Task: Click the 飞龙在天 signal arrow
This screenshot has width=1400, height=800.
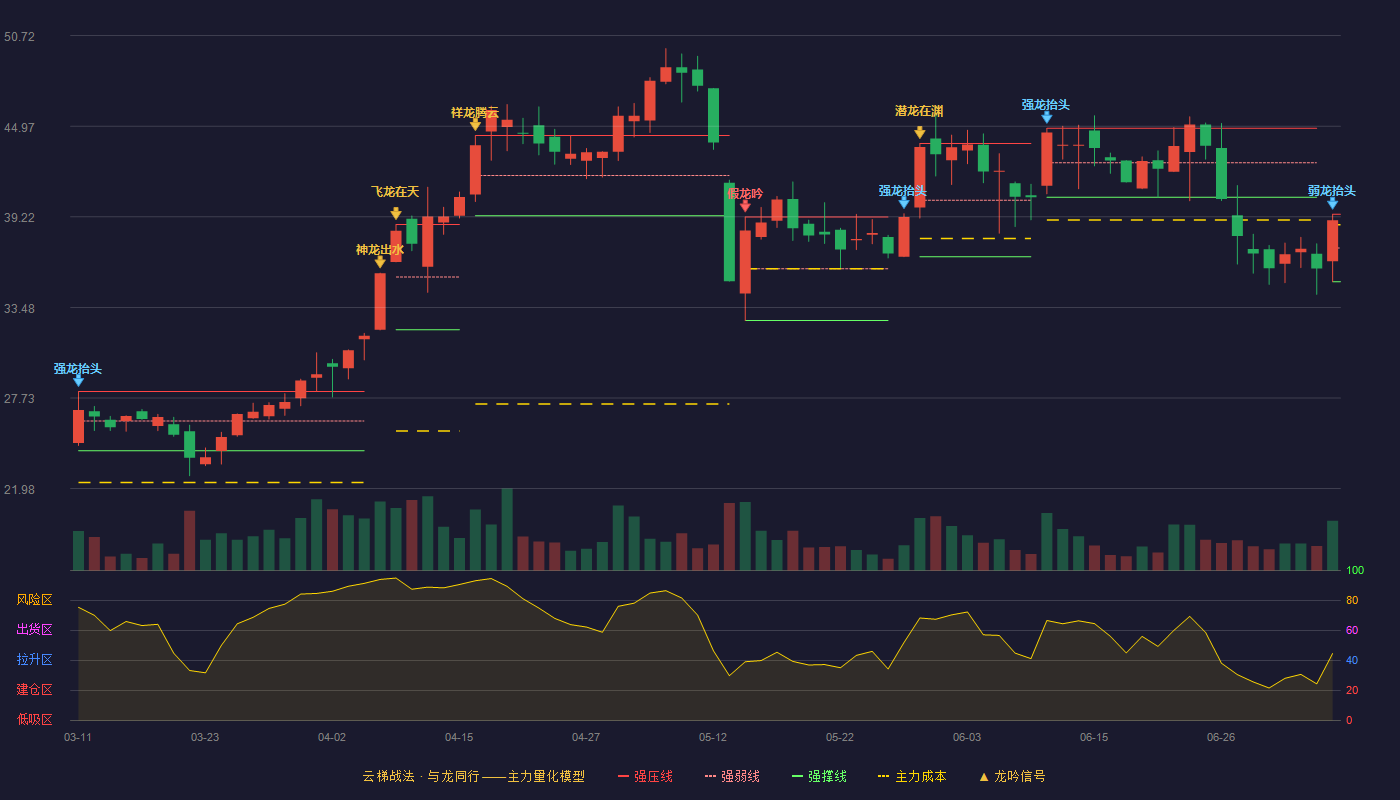Action: tap(396, 214)
